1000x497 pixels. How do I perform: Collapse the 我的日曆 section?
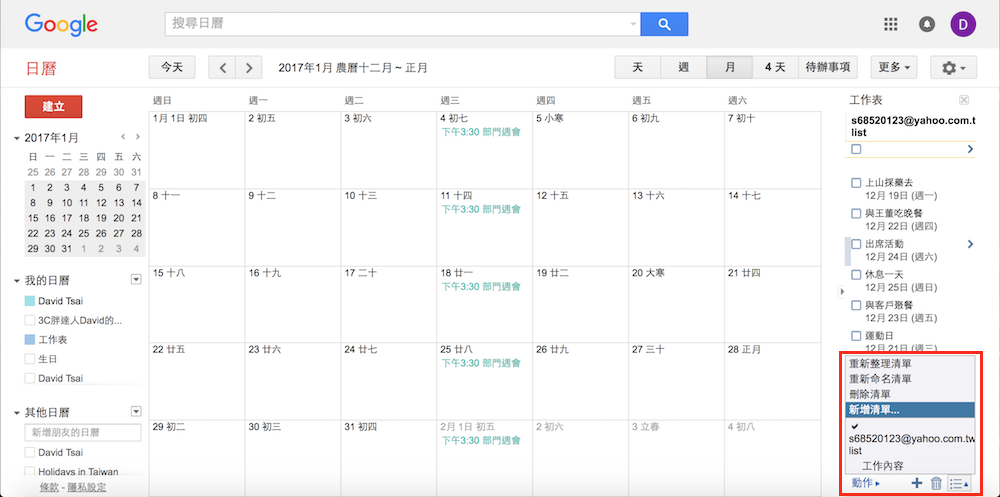point(17,281)
